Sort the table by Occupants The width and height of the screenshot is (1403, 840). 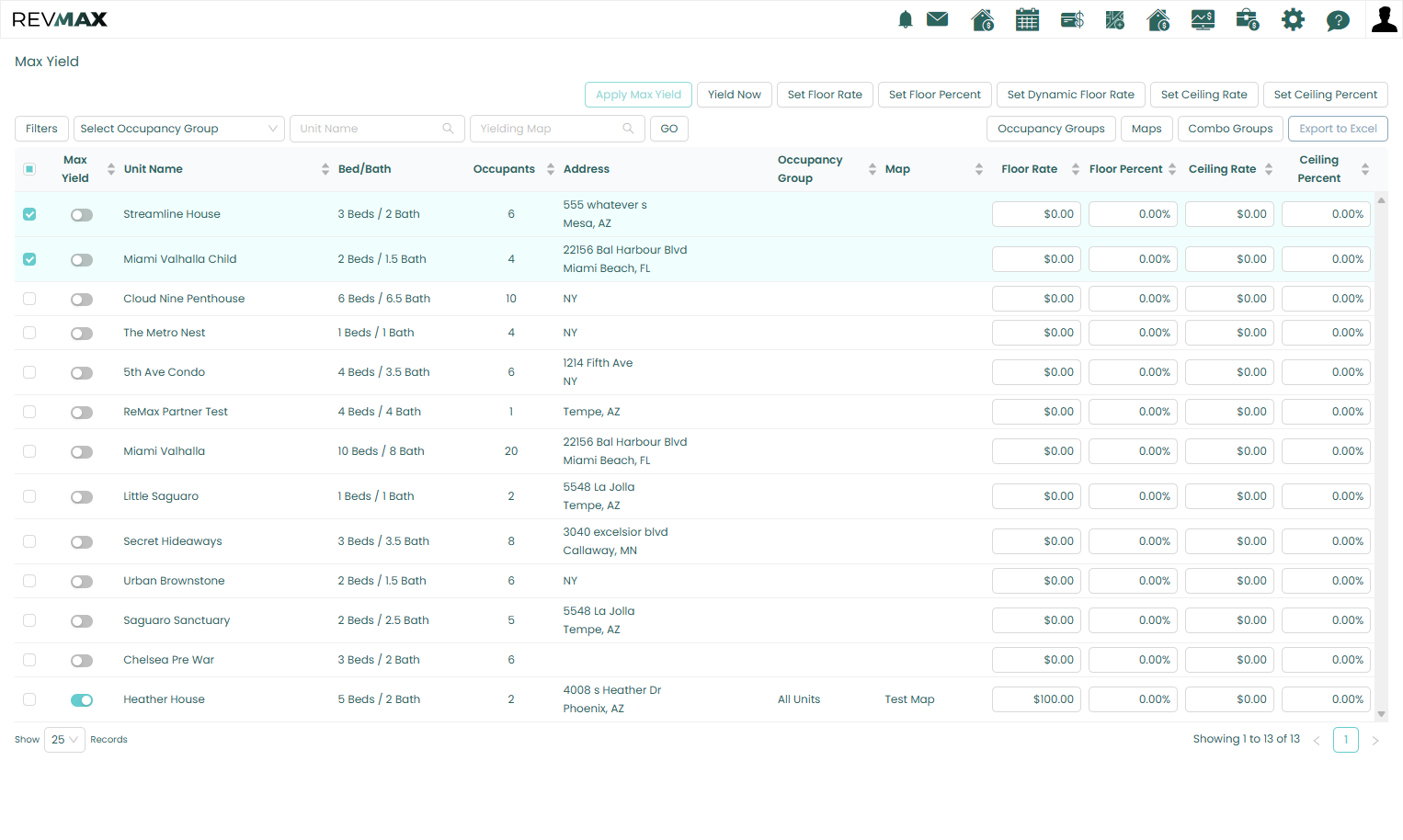[551, 169]
